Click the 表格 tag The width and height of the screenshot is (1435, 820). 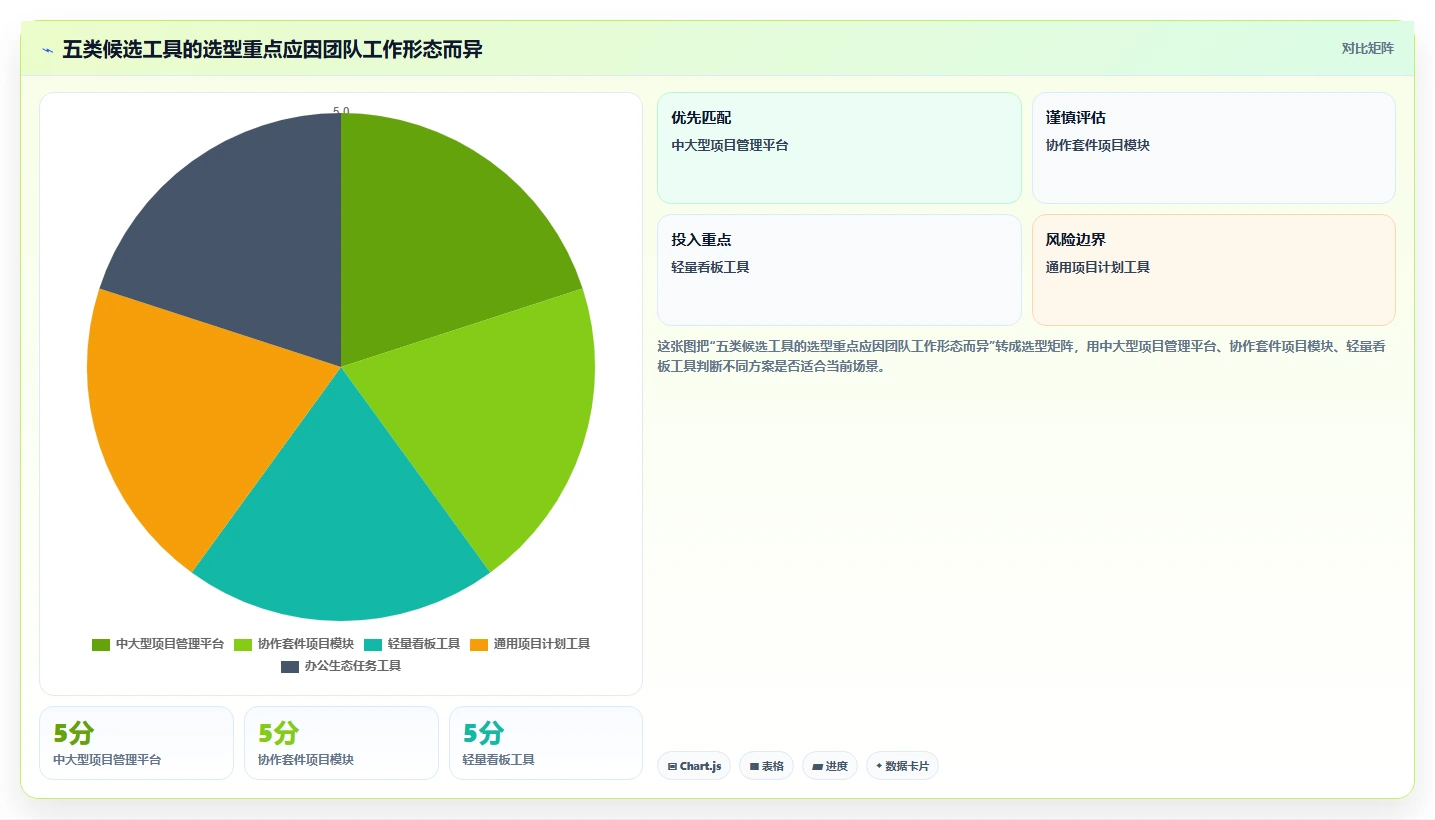tap(767, 766)
